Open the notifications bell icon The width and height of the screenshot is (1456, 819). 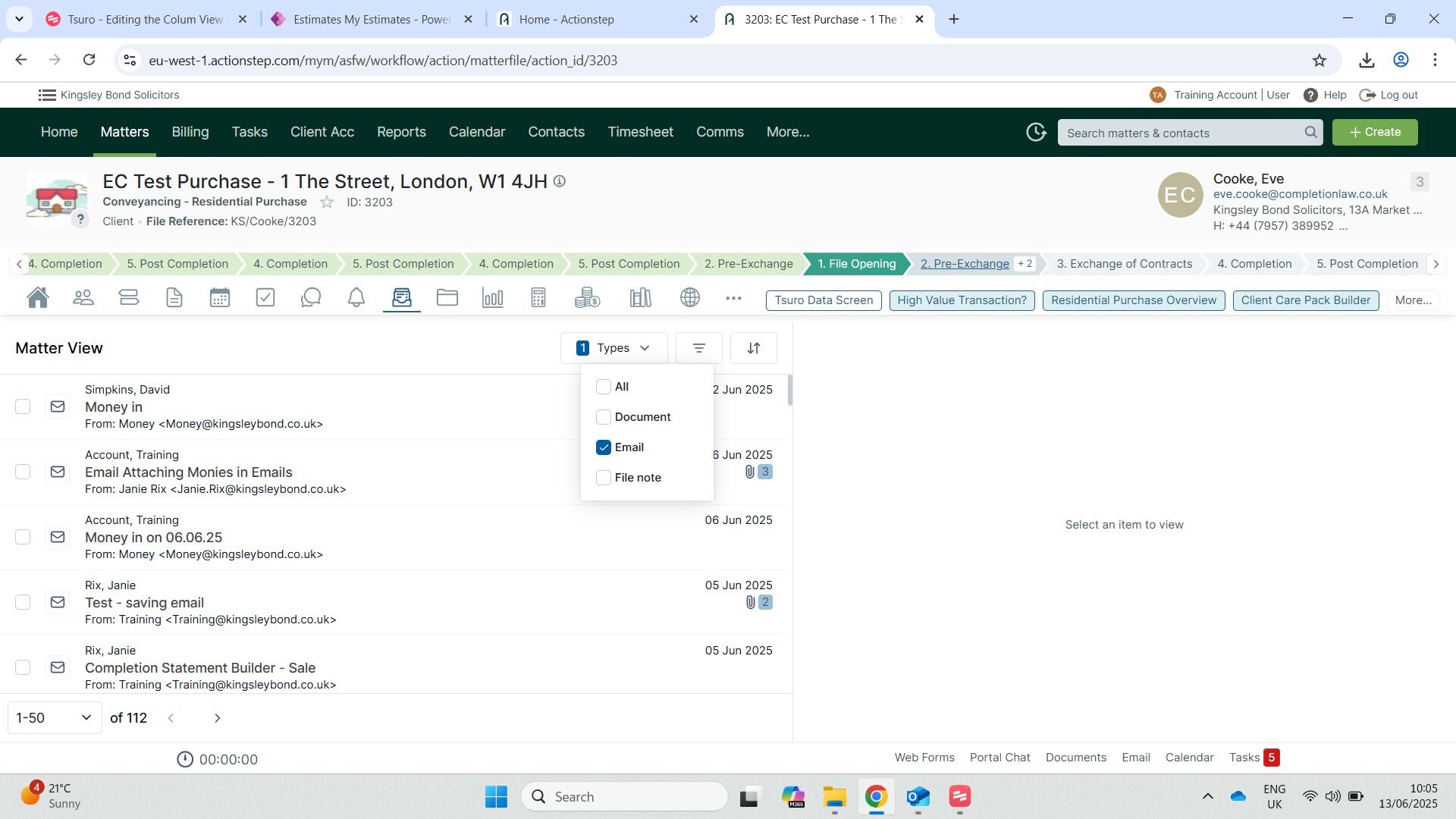(356, 298)
